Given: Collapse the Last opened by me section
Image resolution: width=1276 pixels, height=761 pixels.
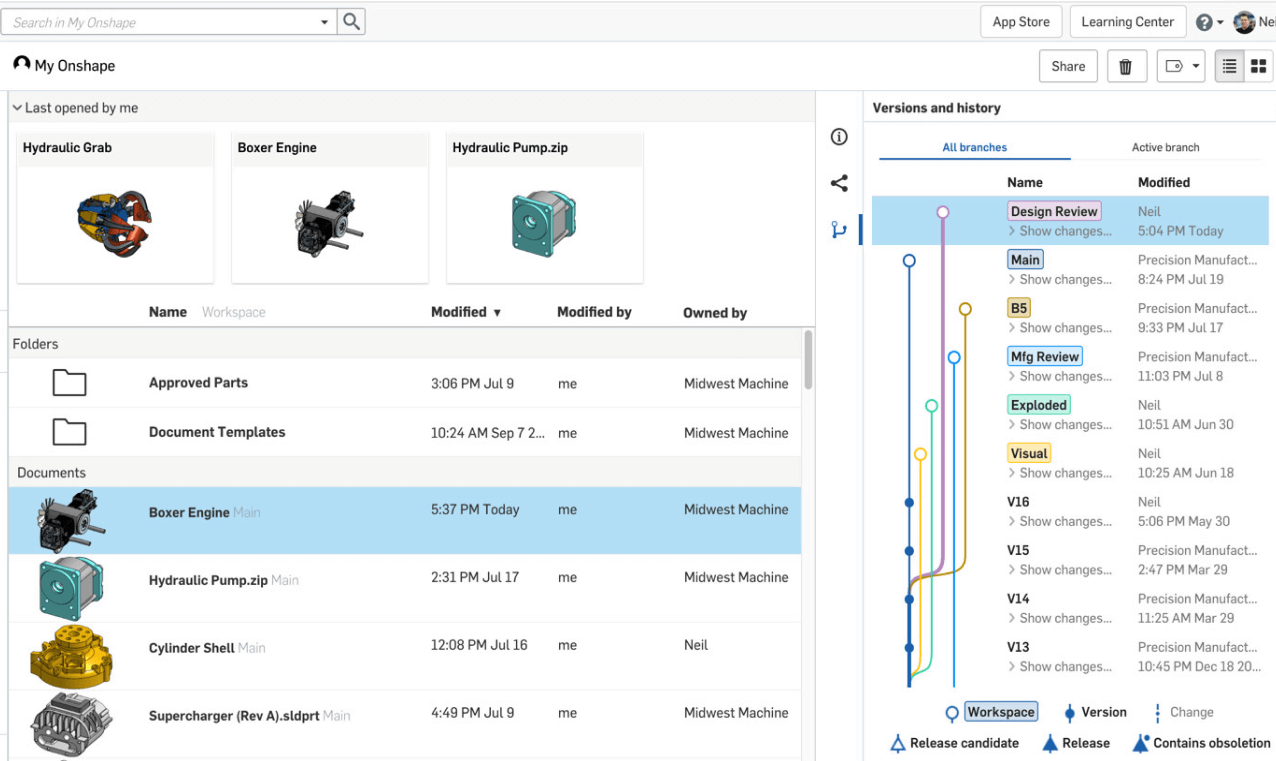Looking at the screenshot, I should point(16,107).
